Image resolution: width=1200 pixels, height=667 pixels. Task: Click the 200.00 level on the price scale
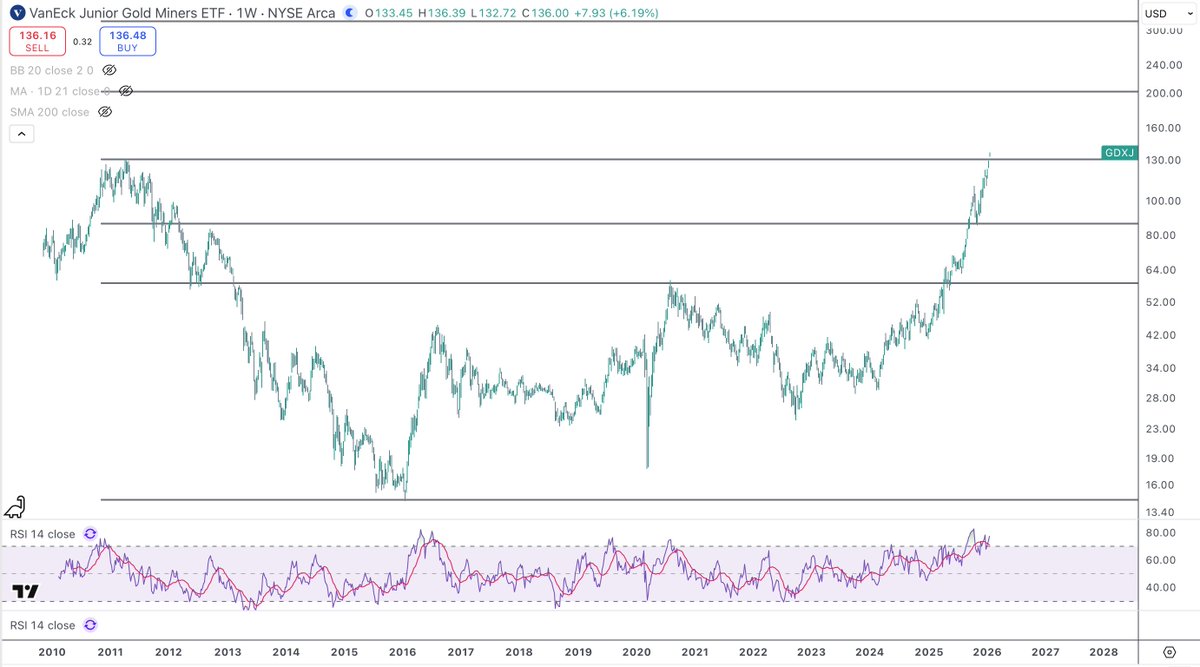click(x=1166, y=93)
